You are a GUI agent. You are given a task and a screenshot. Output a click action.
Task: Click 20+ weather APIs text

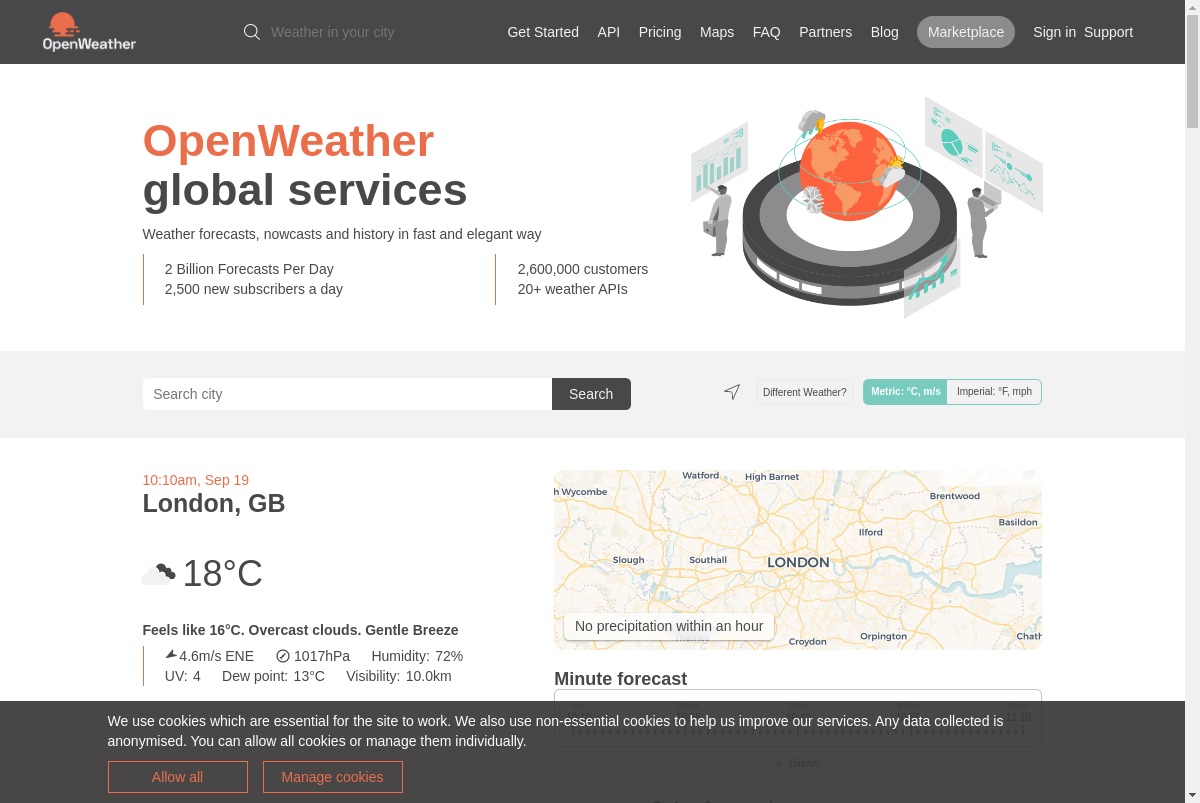click(x=573, y=289)
